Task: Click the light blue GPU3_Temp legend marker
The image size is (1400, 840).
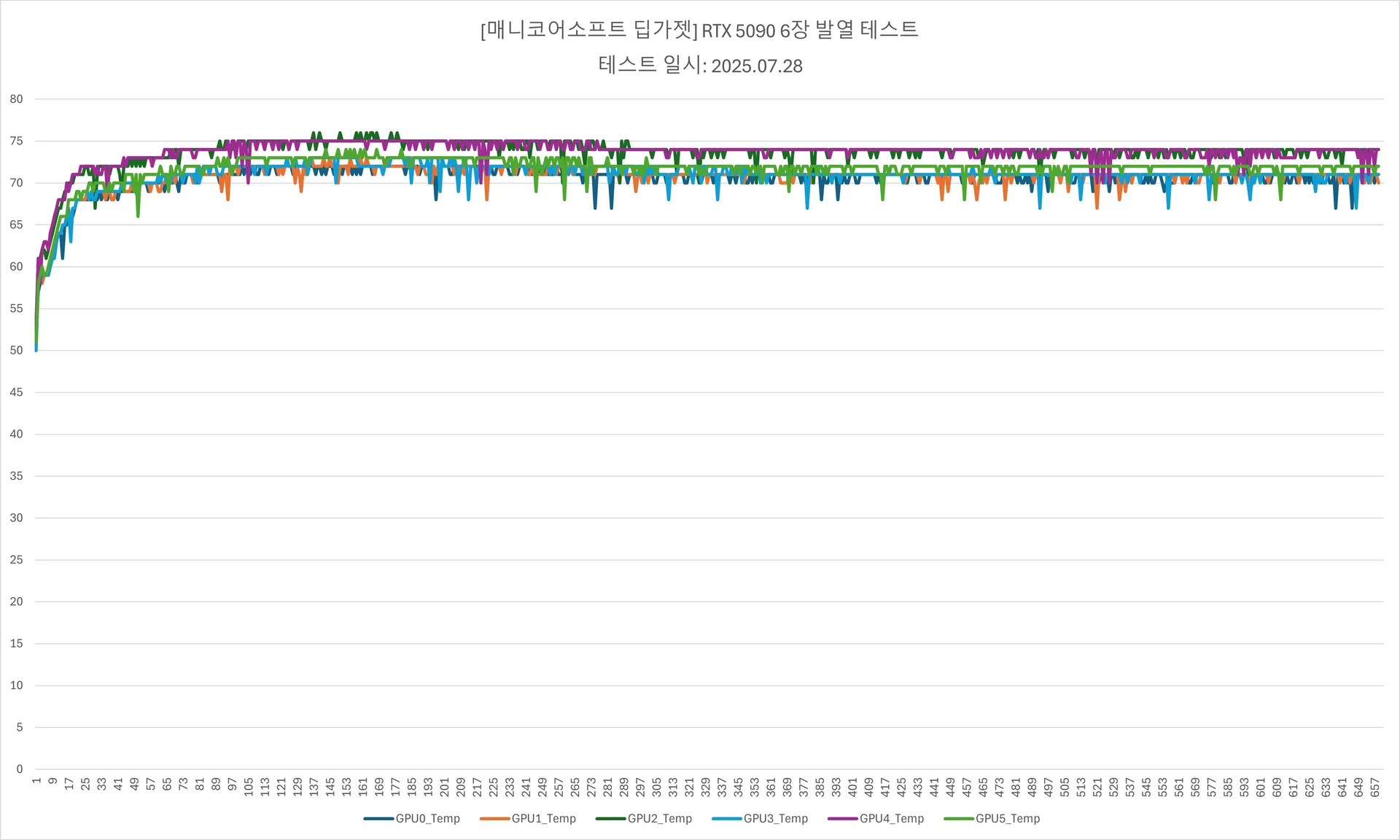Action: click(726, 819)
